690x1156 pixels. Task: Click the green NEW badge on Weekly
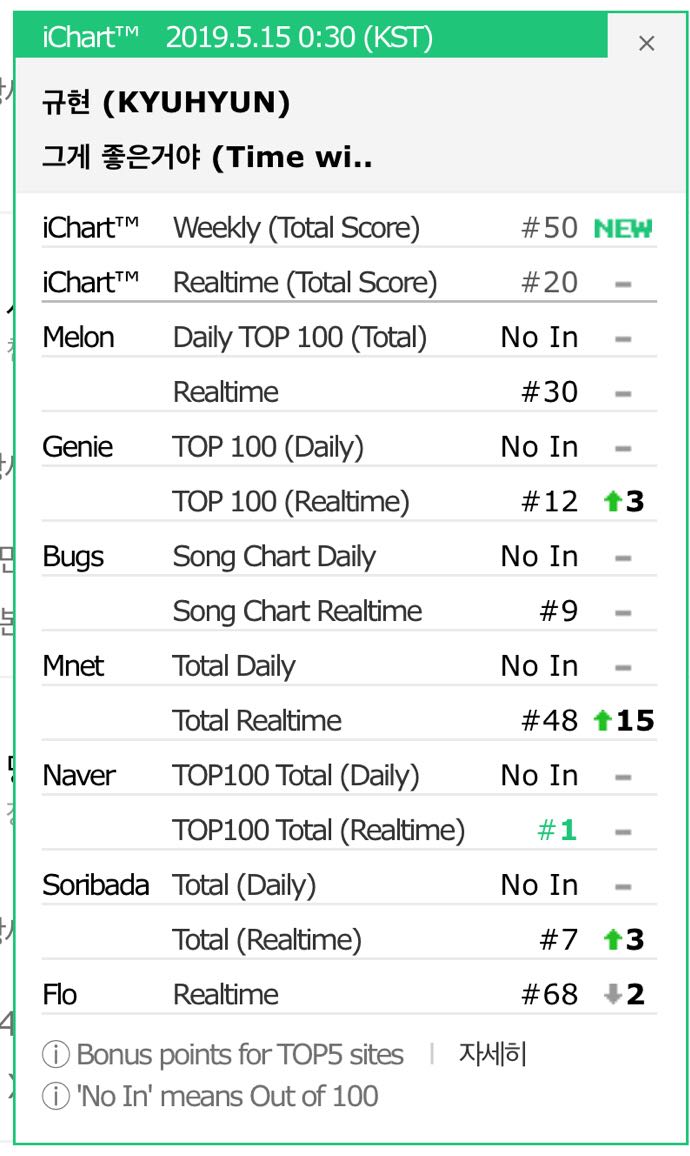[x=622, y=228]
